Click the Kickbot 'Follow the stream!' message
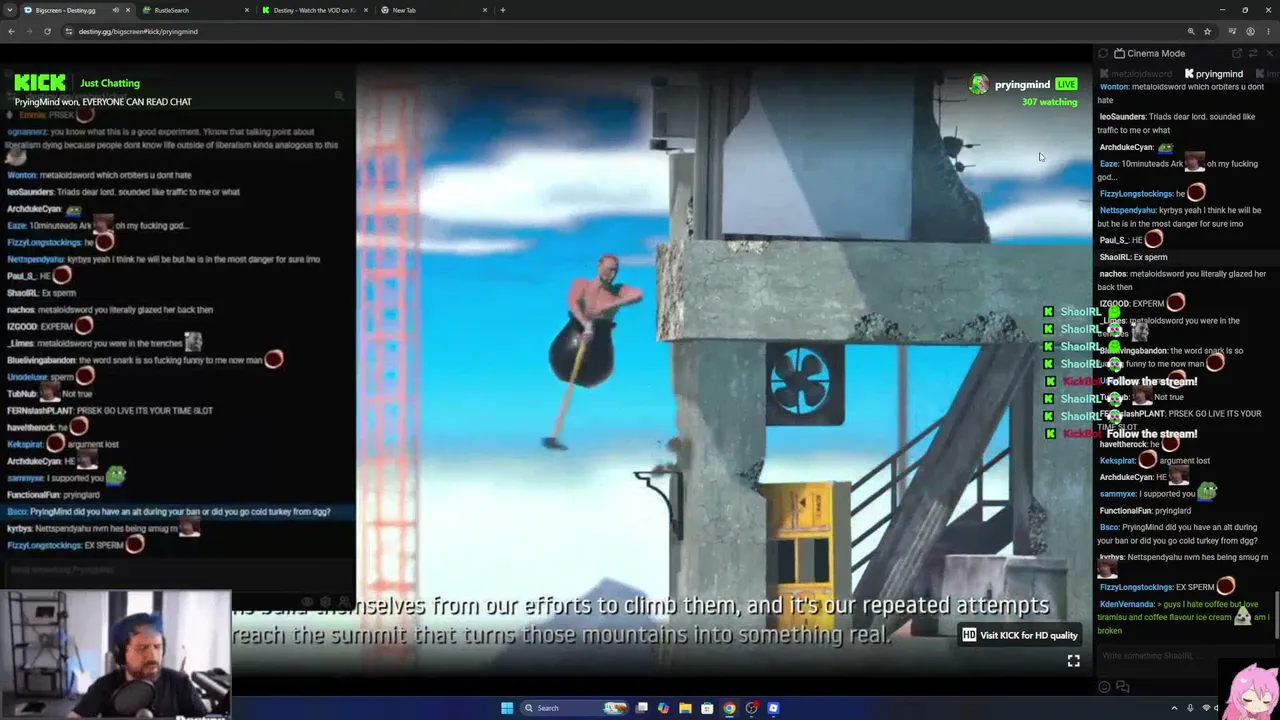This screenshot has height=720, width=1280. 1151,381
